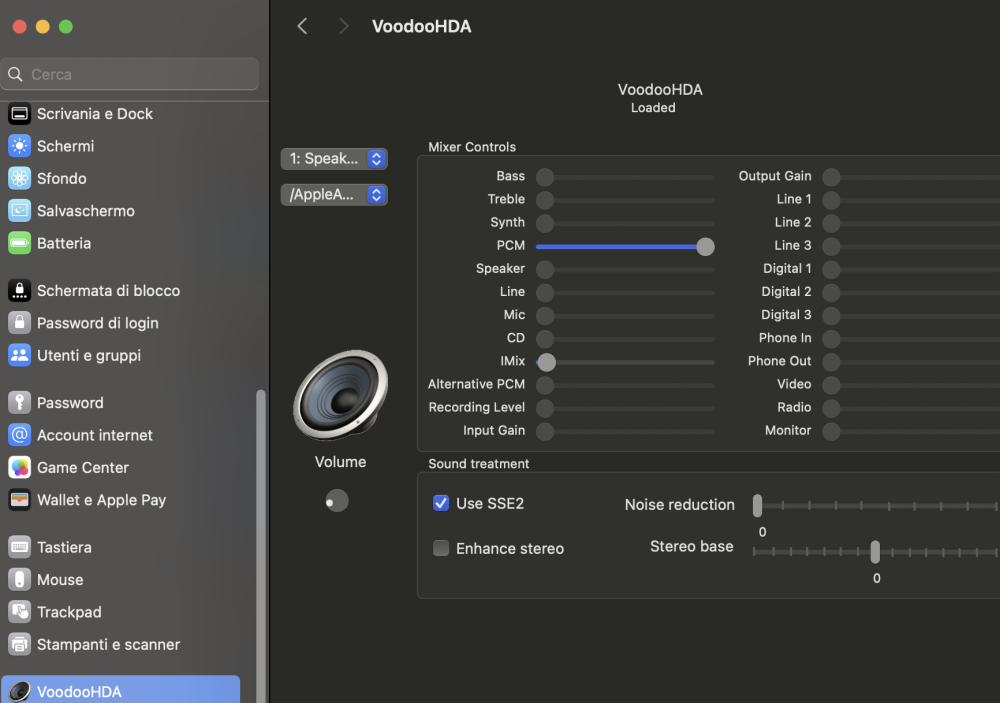
Task: Select the Account internet @ icon
Action: [19, 435]
